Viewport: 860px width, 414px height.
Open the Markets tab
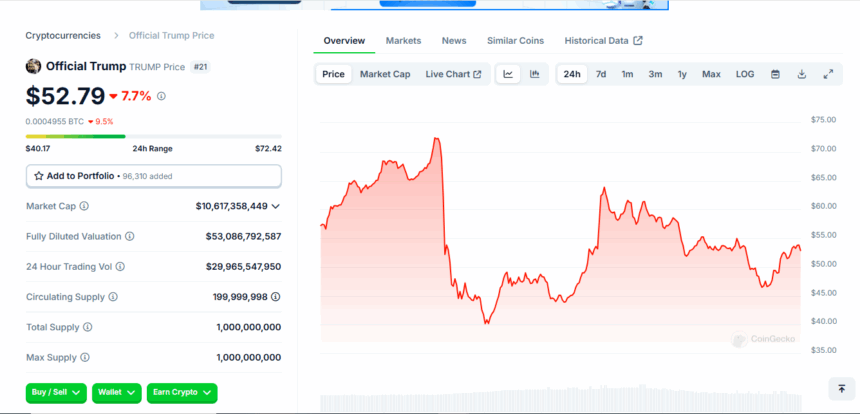coord(403,41)
